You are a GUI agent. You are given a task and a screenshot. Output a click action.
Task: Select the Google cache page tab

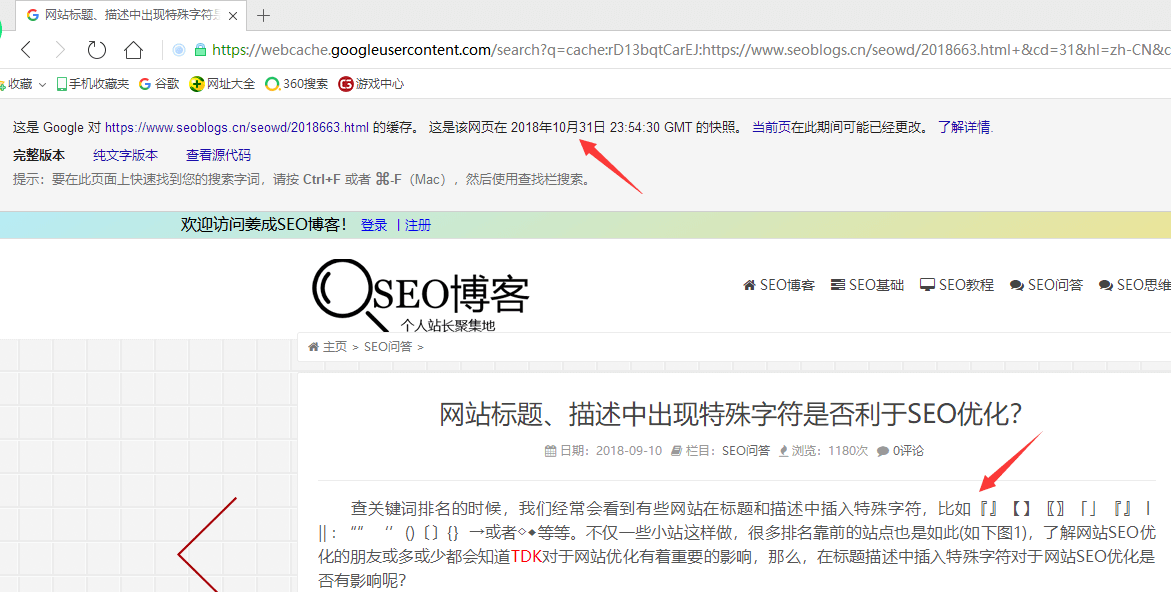131,15
